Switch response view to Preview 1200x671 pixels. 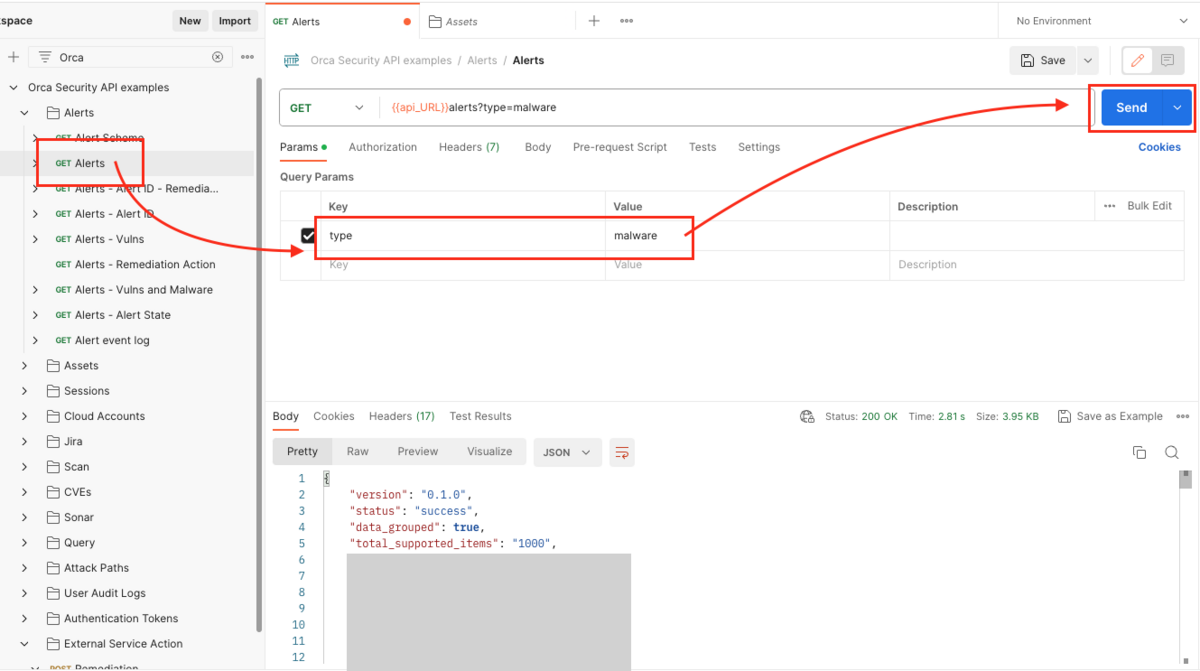point(418,452)
